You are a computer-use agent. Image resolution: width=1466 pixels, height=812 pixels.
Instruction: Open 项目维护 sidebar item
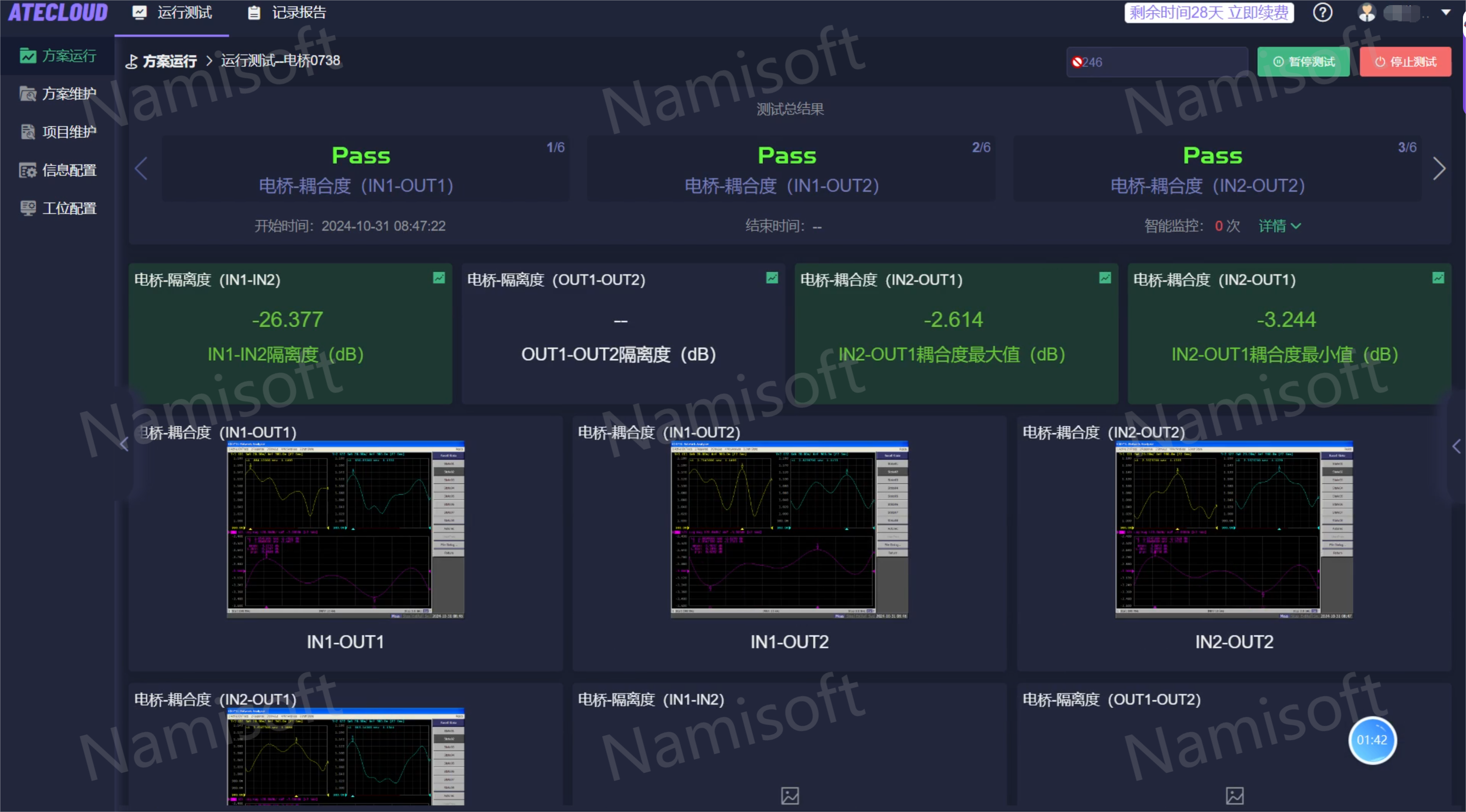(58, 132)
